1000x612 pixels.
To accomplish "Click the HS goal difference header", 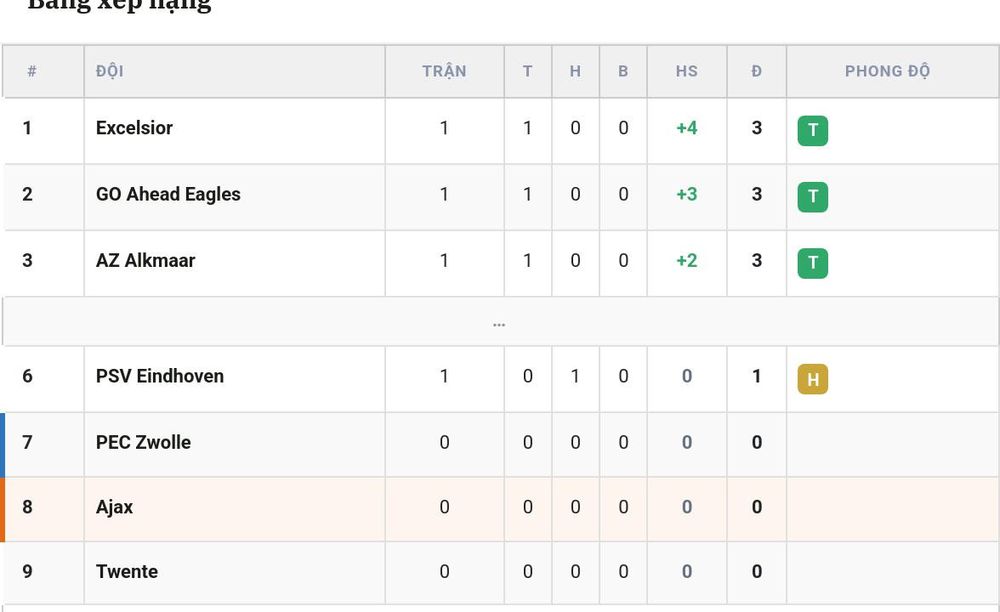I will click(x=687, y=71).
